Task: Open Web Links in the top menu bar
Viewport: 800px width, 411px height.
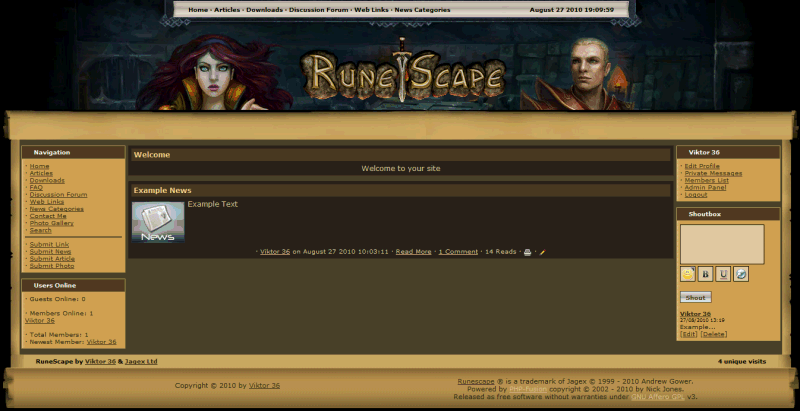Action: (x=371, y=10)
